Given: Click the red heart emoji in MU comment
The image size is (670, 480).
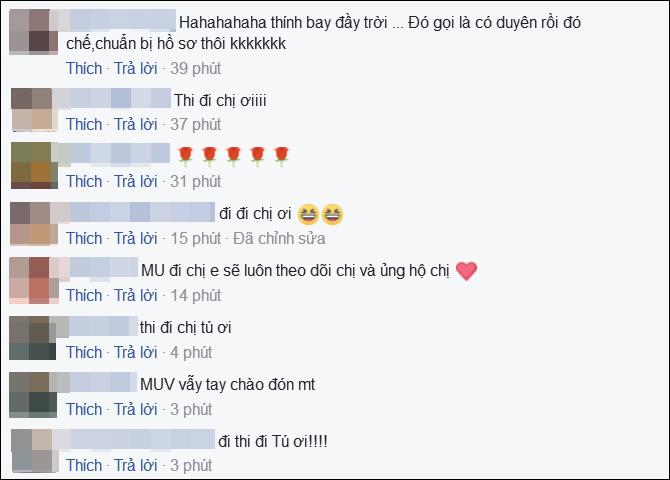Looking at the screenshot, I should click(466, 271).
